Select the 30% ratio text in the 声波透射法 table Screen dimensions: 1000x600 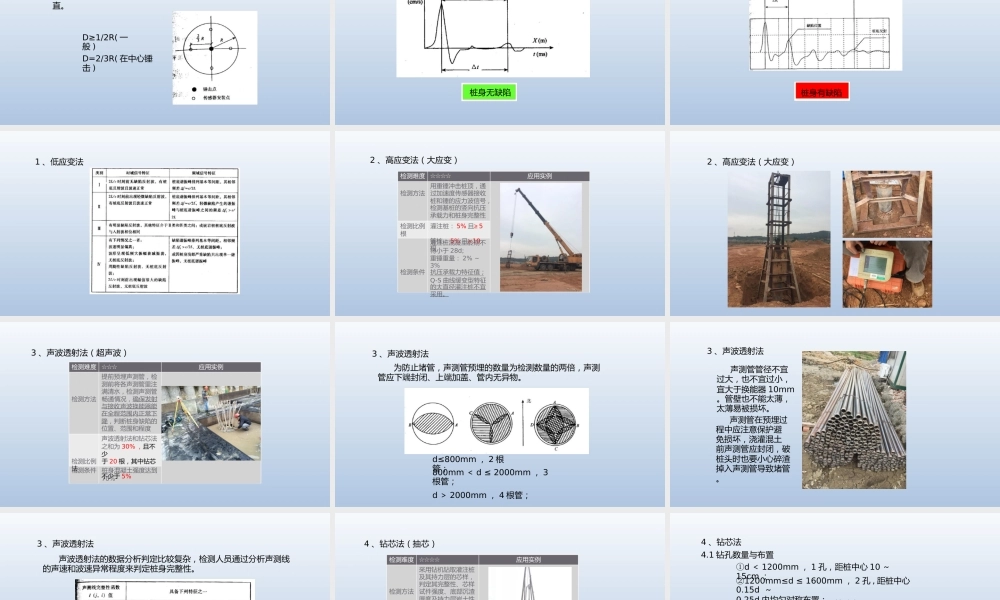click(129, 446)
